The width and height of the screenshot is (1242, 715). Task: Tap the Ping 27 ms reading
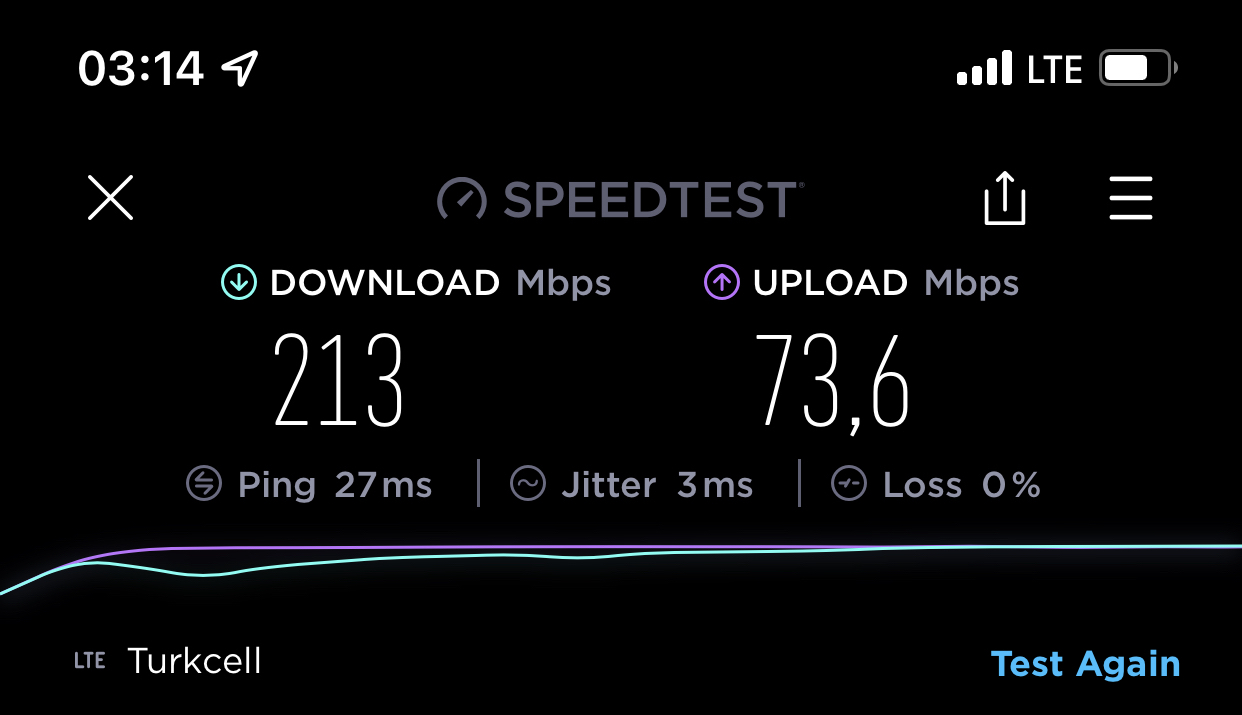(335, 486)
